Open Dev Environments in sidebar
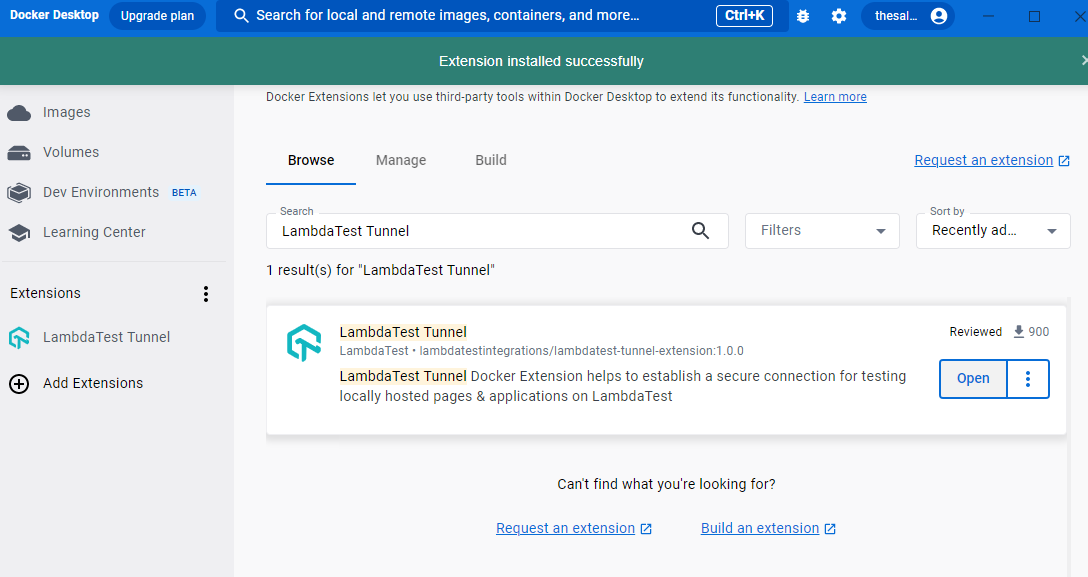 pyautogui.click(x=100, y=192)
